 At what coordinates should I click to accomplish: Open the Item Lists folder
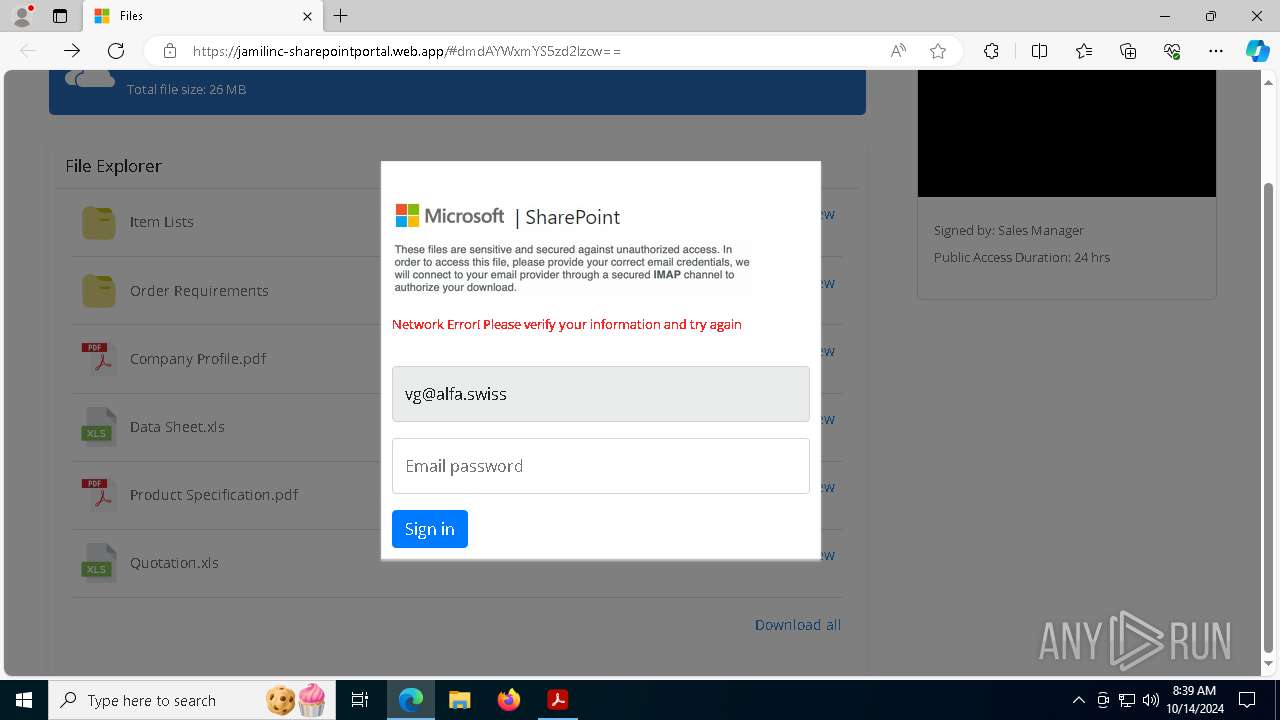(x=162, y=222)
